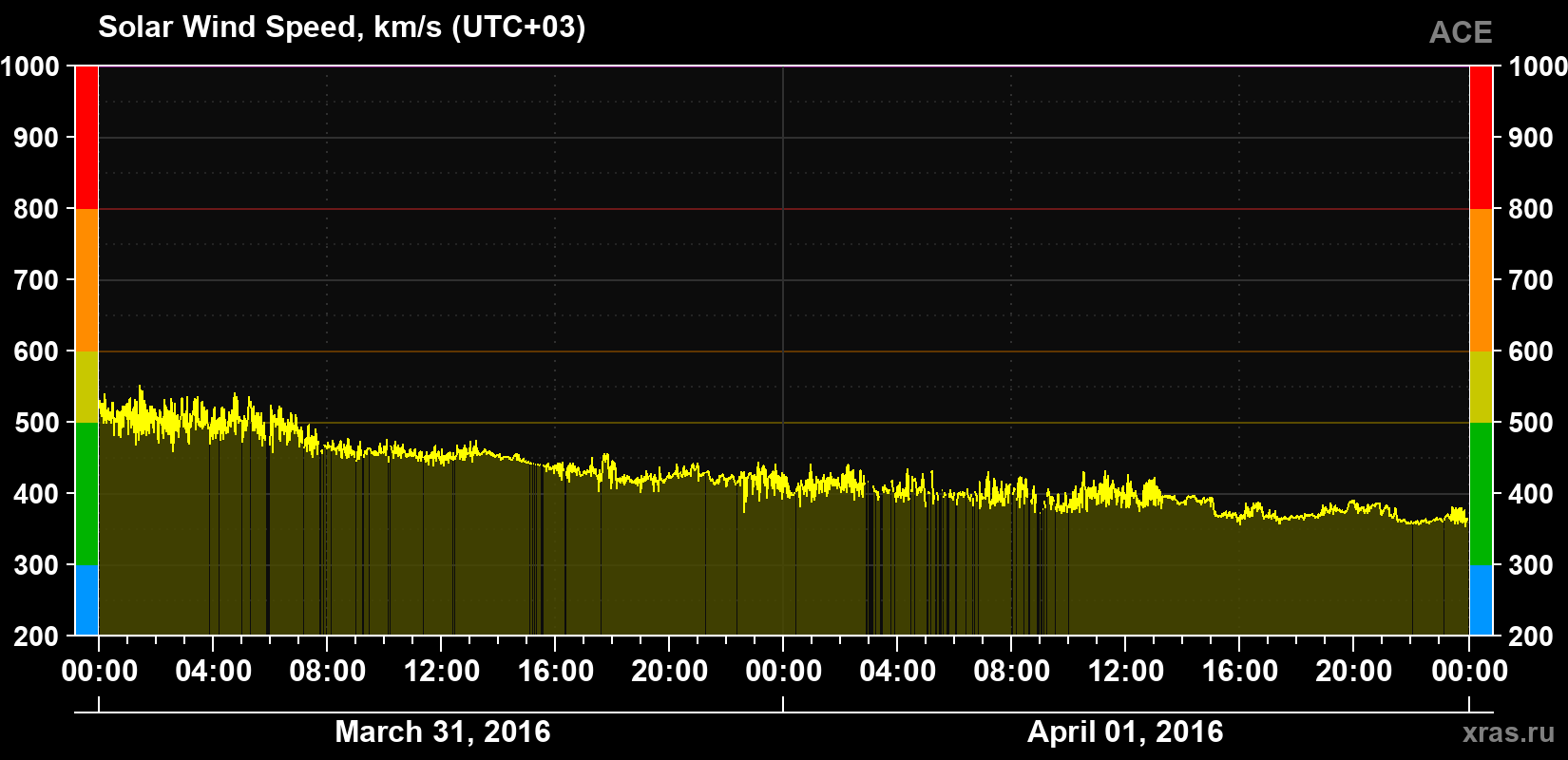1568x760 pixels.
Task: Select the orange band on the right color scale
Action: [1482, 280]
